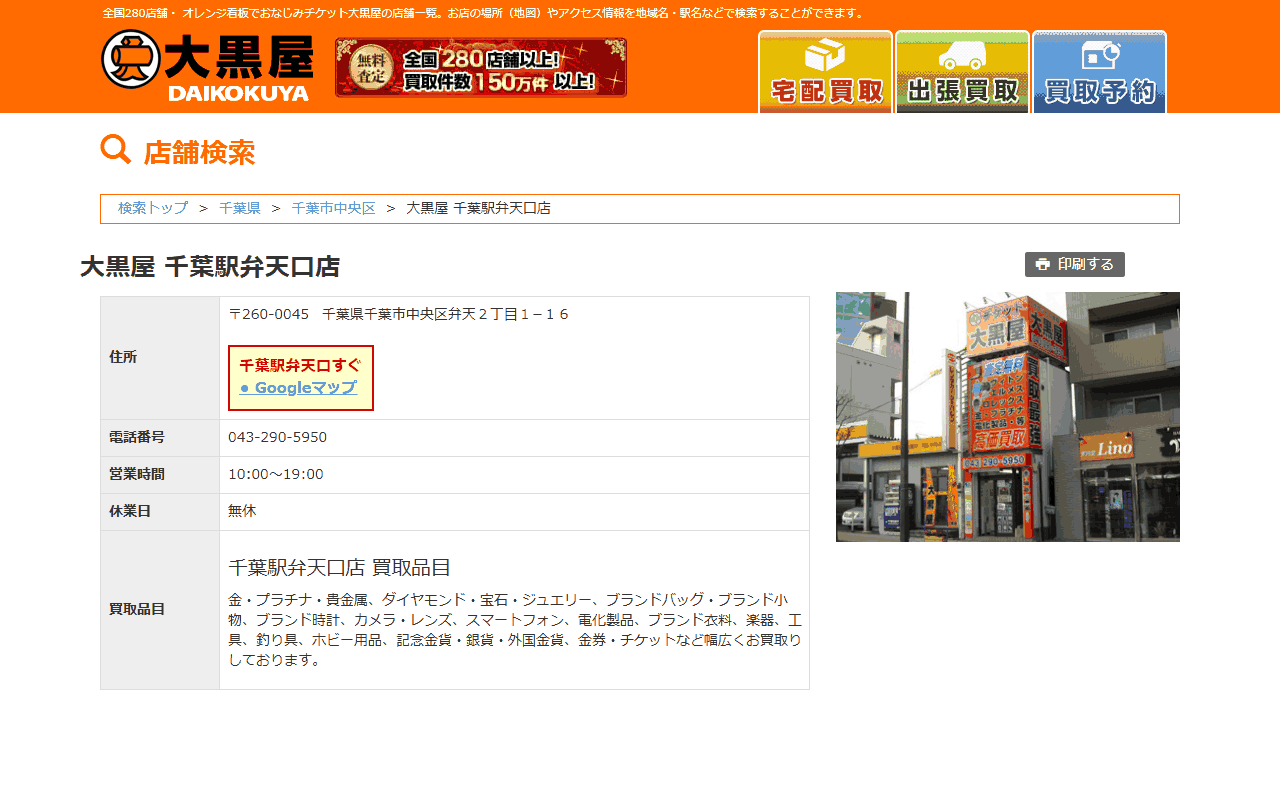Click the 千葉駅弁天口店 買取品目 subheading
This screenshot has height=800, width=1280.
(339, 568)
